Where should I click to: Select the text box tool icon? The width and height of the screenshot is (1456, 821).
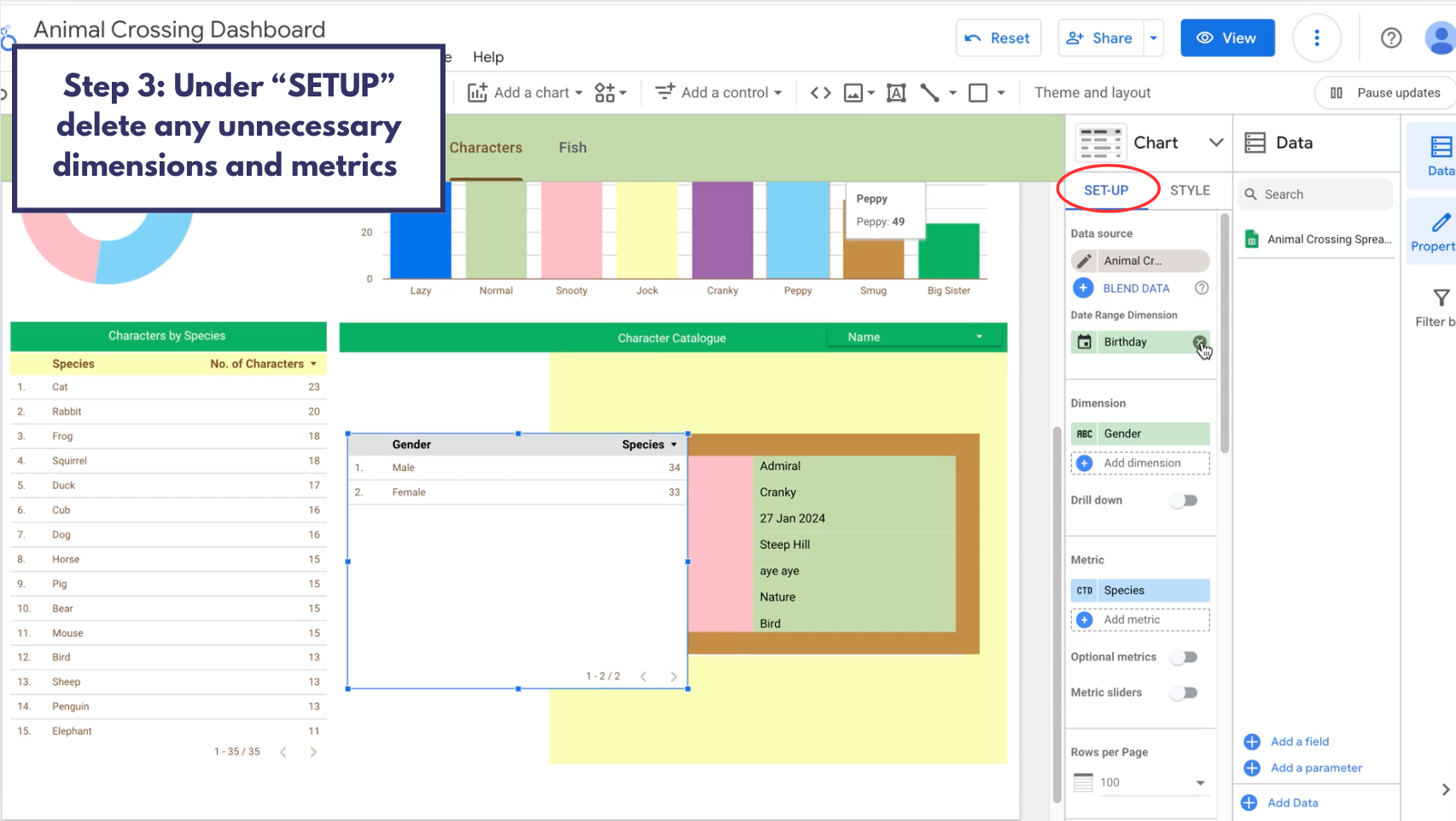[x=896, y=93]
